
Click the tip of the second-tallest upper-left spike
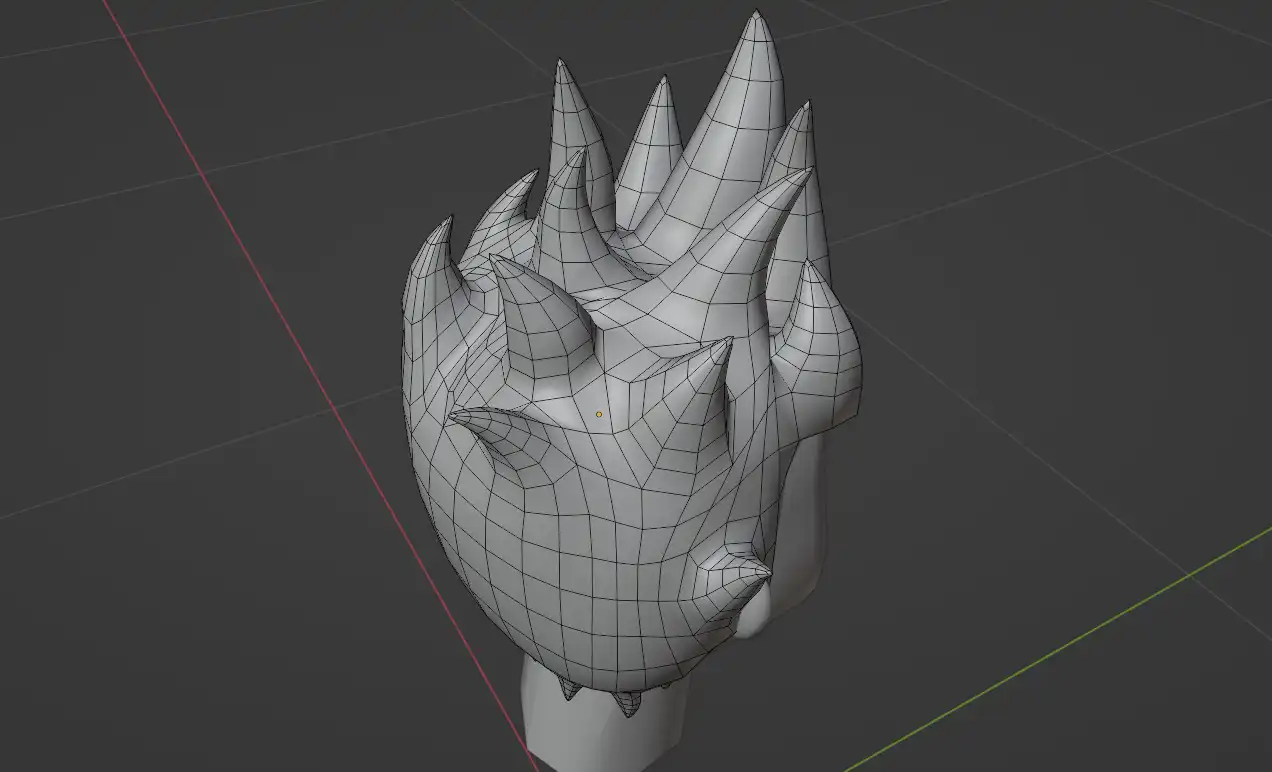click(x=561, y=64)
